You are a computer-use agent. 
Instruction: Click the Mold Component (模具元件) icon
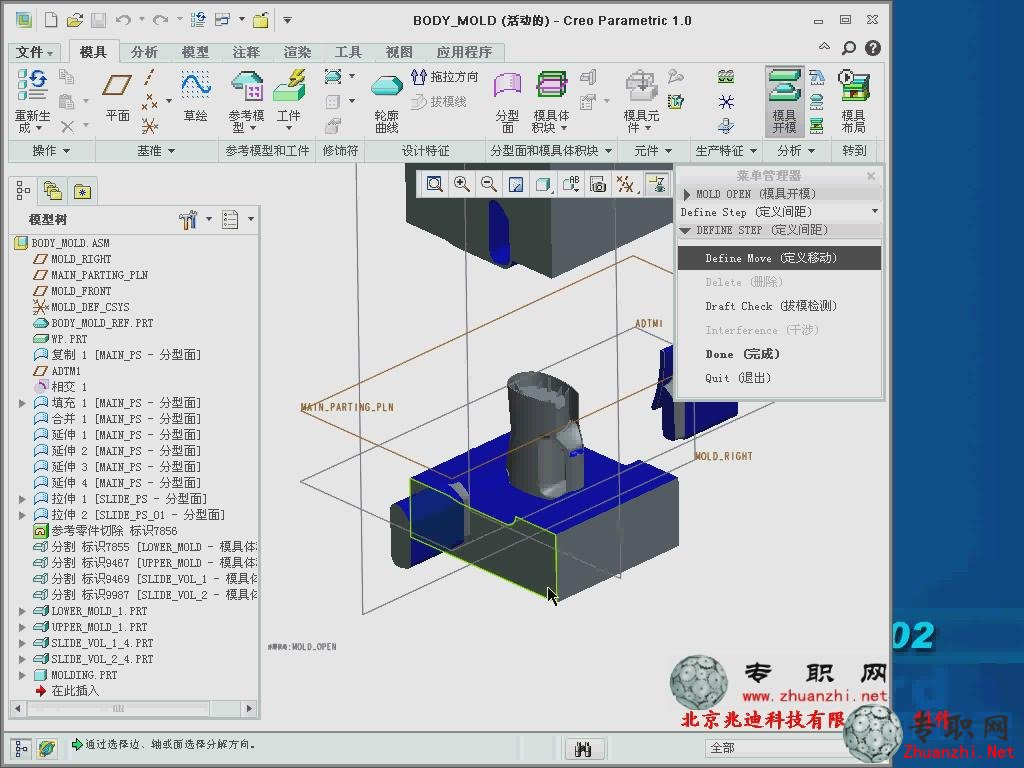[641, 86]
